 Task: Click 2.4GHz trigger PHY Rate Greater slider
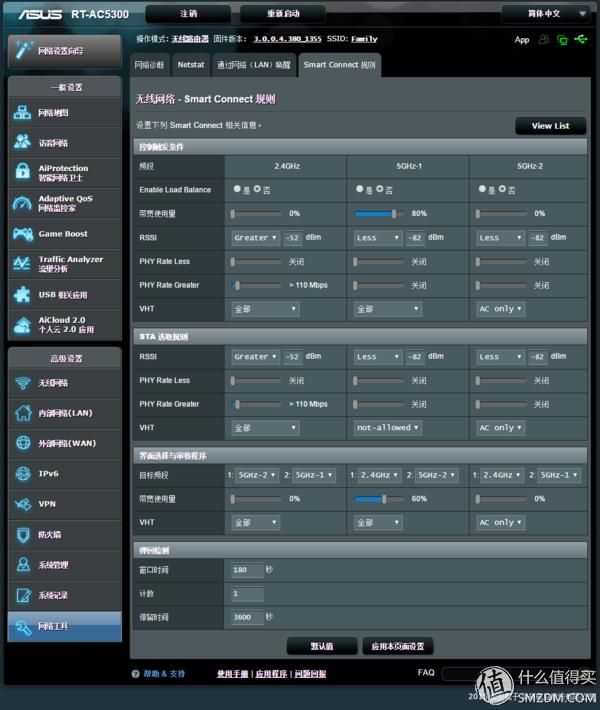[x=256, y=285]
